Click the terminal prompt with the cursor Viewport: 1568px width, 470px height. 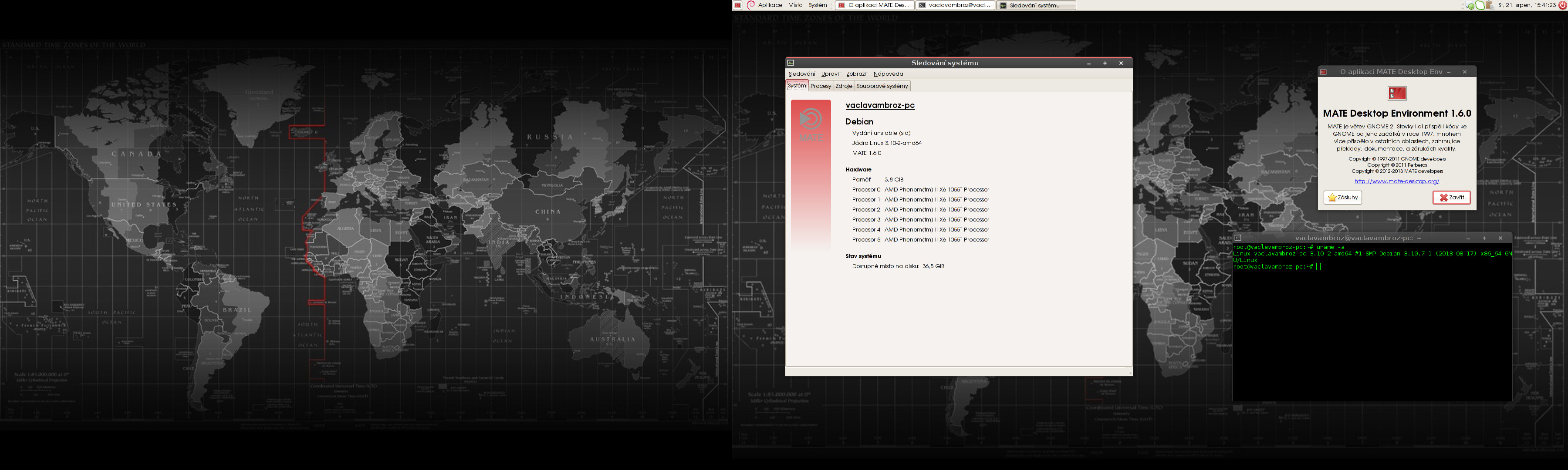click(1277, 267)
